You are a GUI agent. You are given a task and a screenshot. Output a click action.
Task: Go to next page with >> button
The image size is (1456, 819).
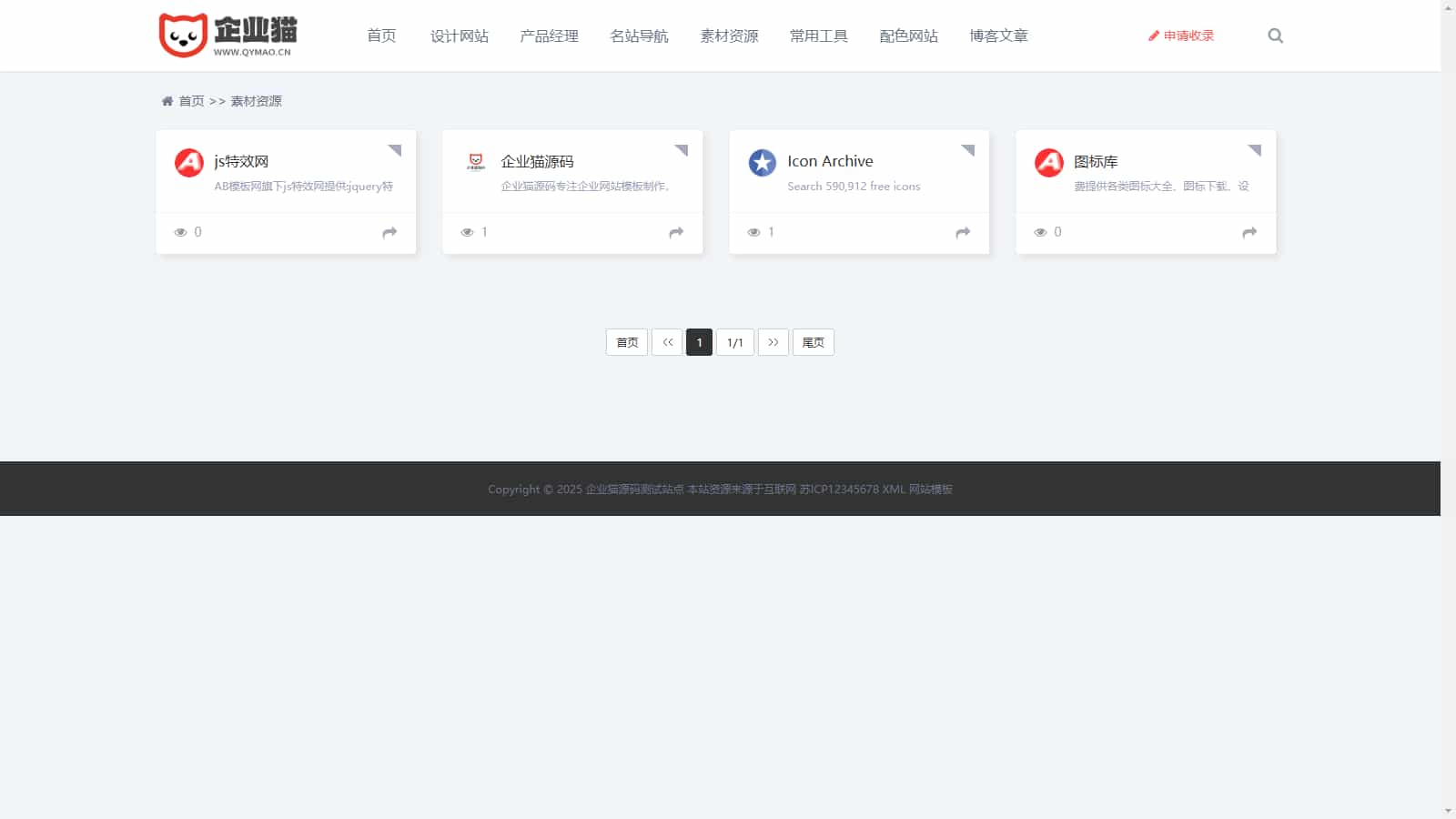point(773,342)
